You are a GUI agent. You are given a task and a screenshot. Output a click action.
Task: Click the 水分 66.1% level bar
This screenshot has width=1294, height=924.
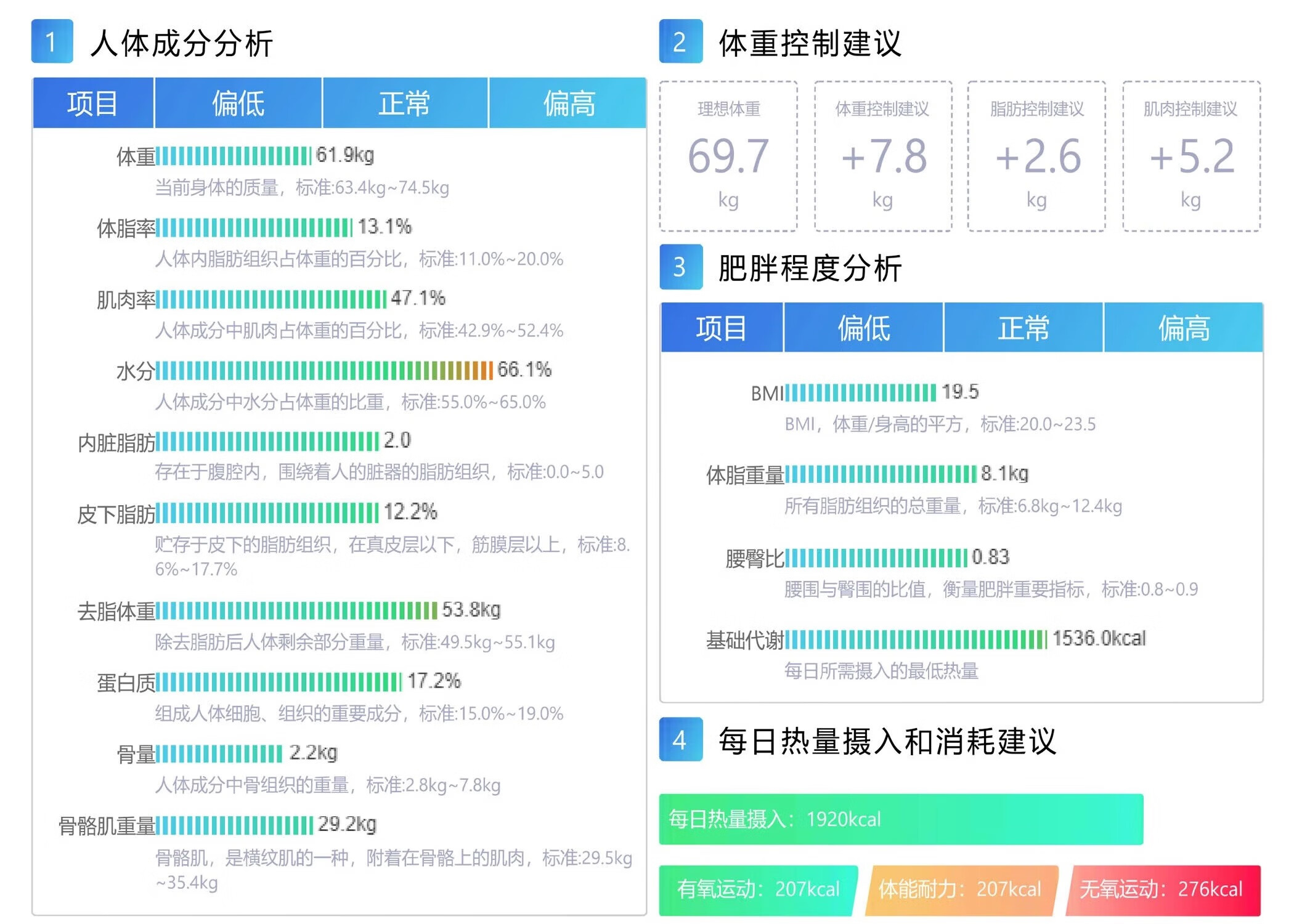[324, 371]
